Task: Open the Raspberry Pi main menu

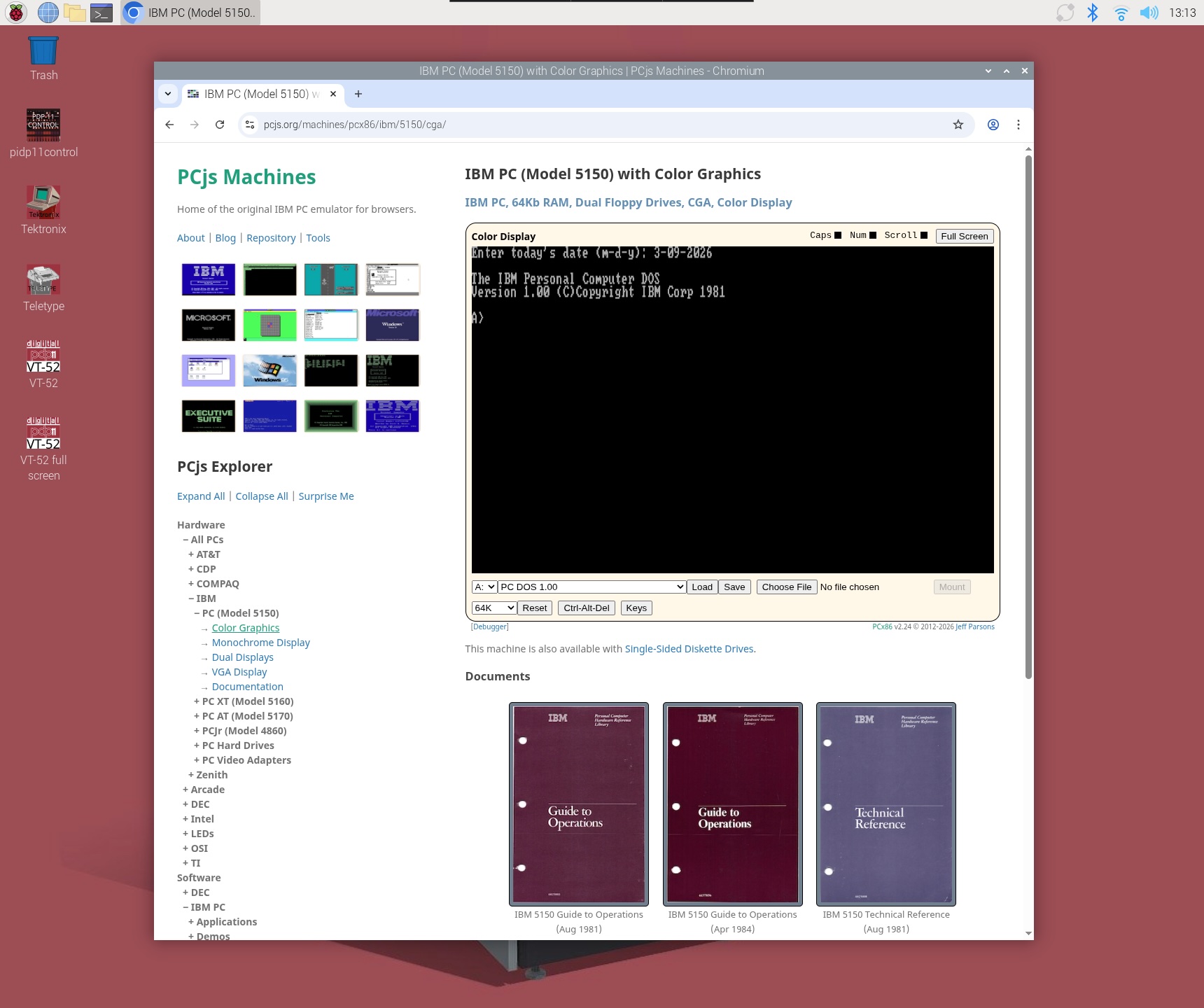Action: [x=16, y=13]
